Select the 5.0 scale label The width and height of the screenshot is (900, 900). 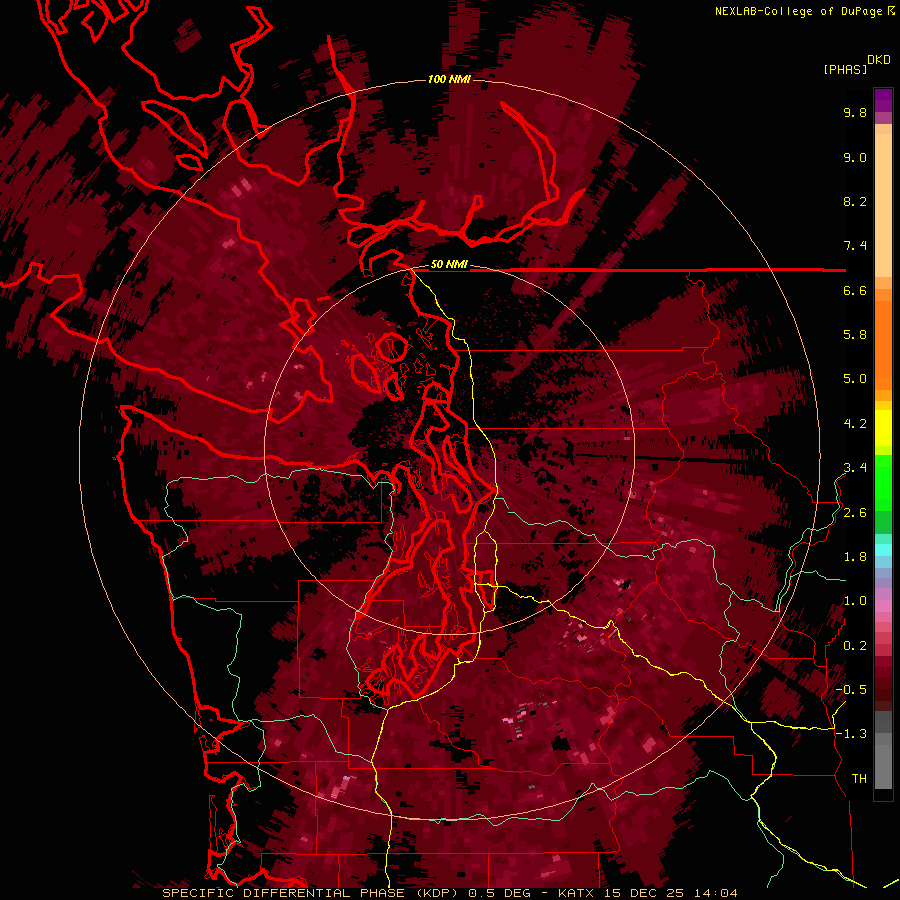[855, 379]
